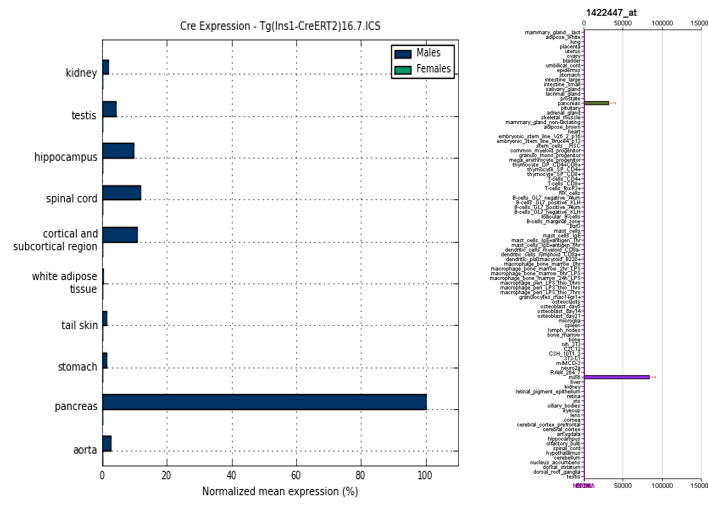
Task: Click the 'Males' legend label
Action: tap(429, 53)
